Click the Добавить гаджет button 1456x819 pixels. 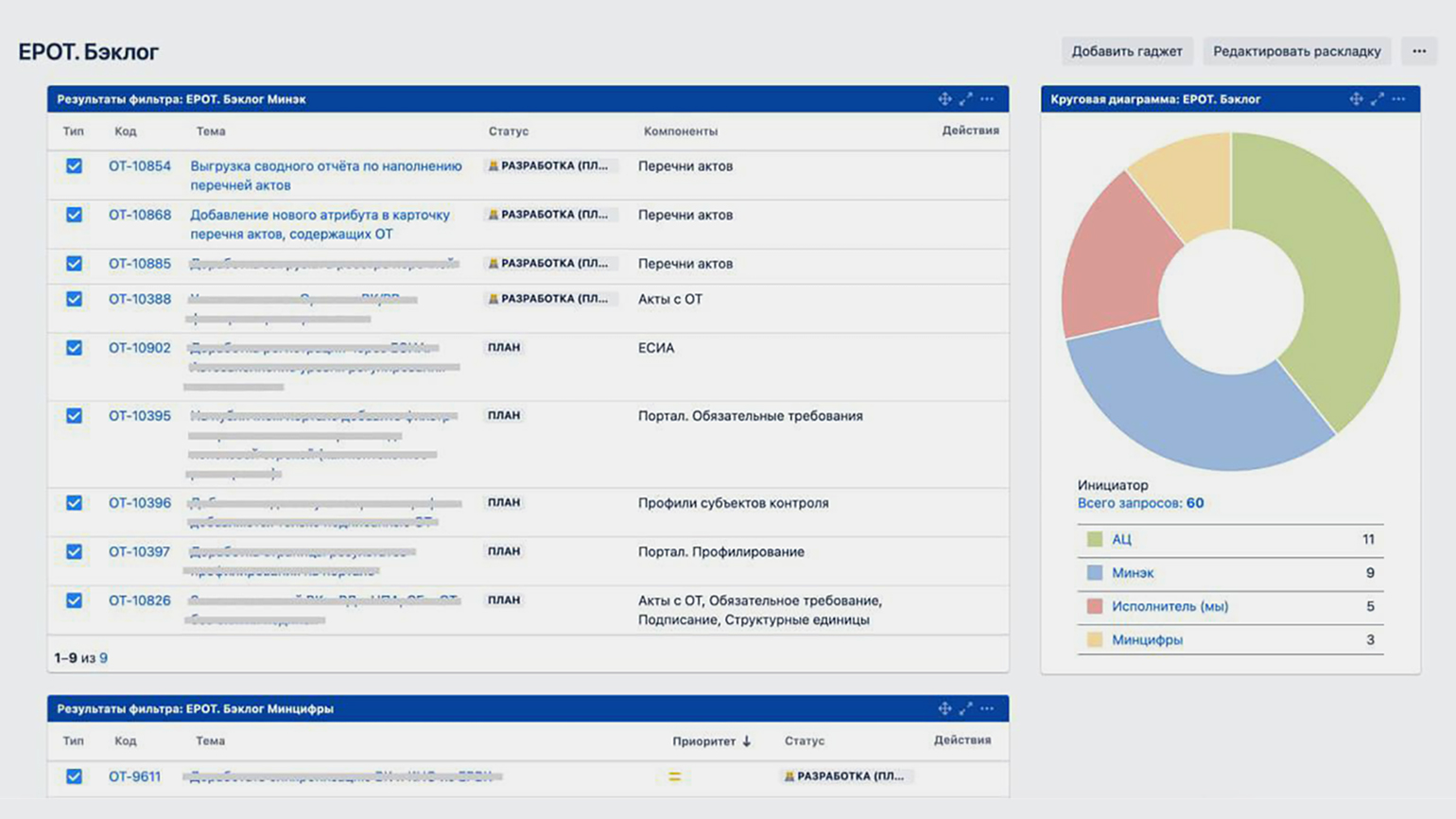pos(1126,51)
